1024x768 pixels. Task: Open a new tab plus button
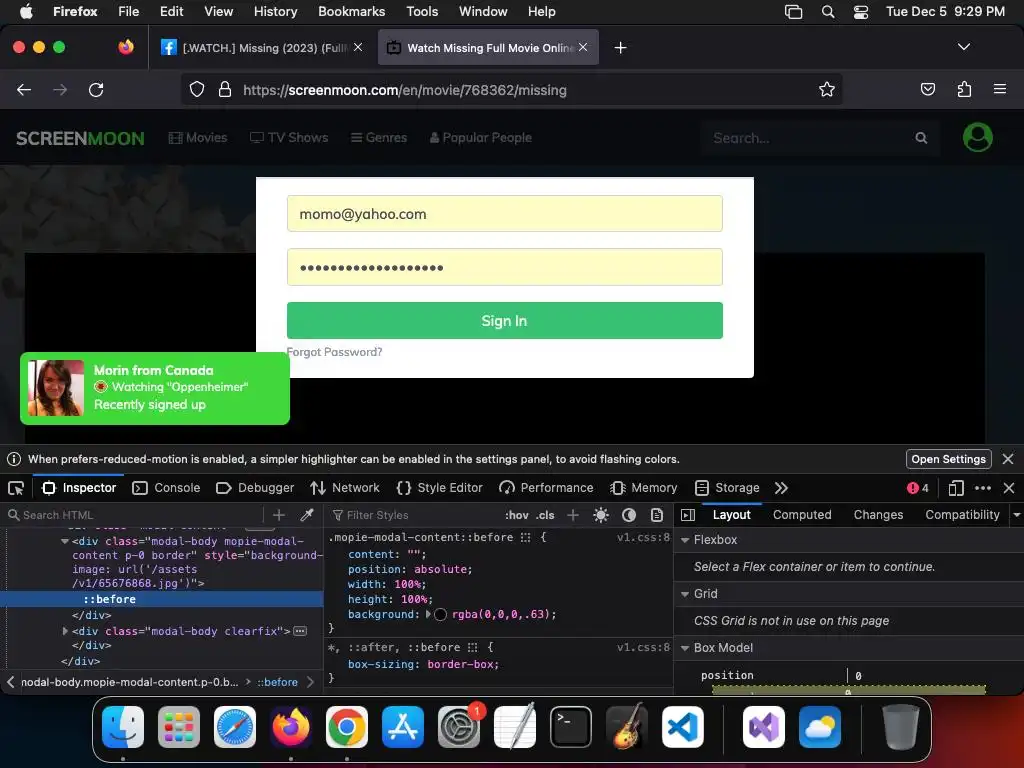coord(620,48)
